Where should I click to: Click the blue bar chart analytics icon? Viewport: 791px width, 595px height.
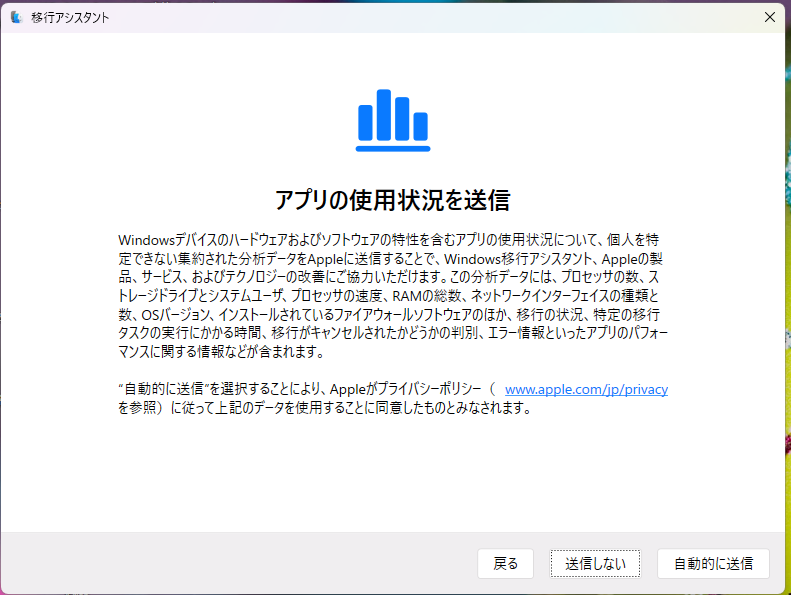coord(393,120)
